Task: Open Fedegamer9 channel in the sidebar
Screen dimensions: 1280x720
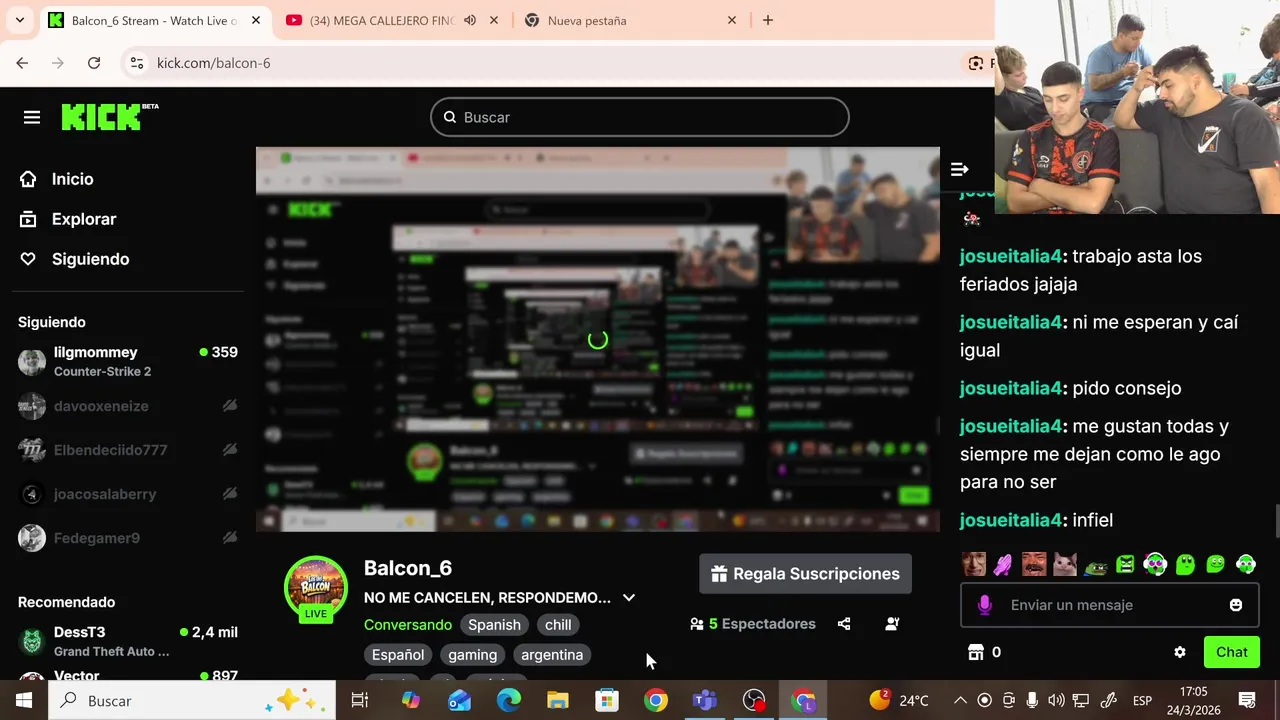Action: (x=128, y=538)
